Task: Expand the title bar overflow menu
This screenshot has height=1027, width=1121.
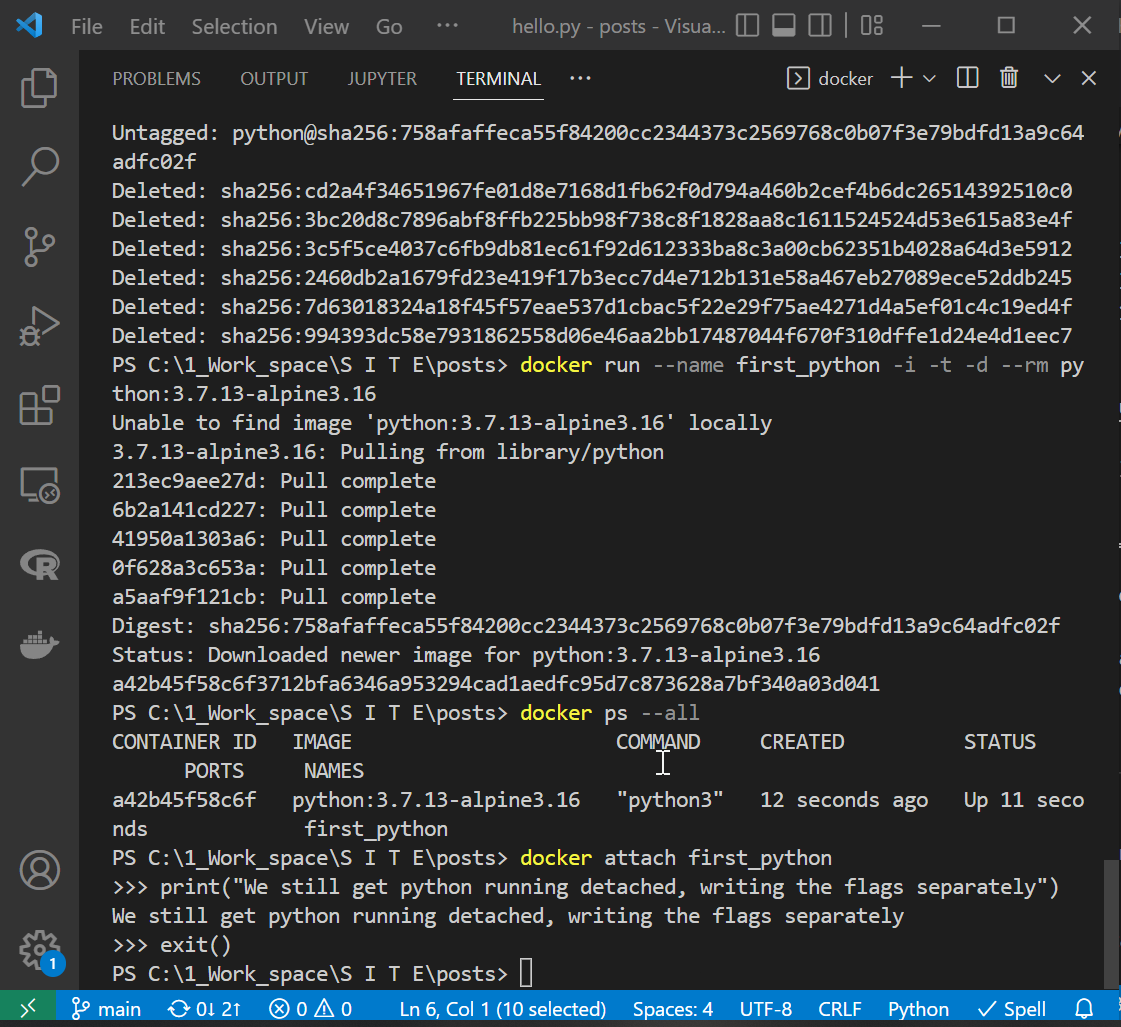Action: [447, 27]
